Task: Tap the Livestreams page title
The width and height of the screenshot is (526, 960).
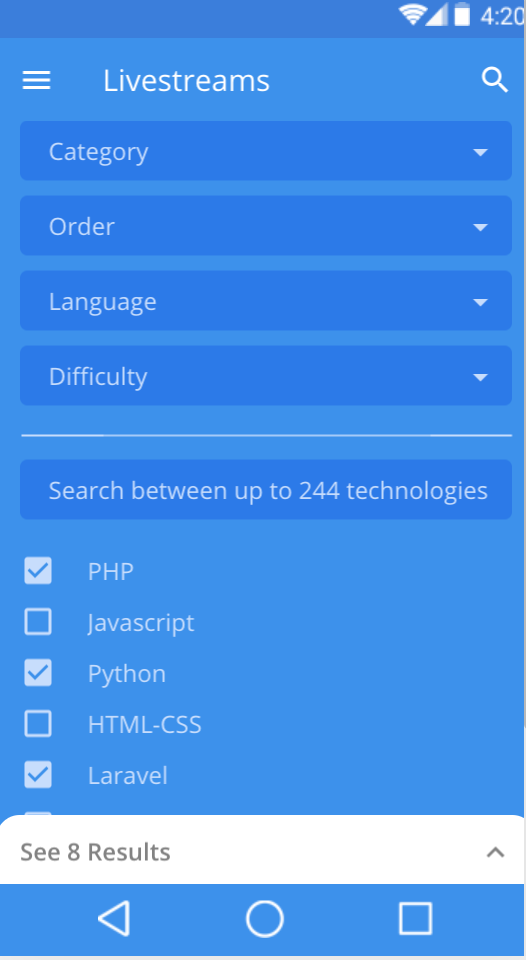Action: click(x=186, y=80)
